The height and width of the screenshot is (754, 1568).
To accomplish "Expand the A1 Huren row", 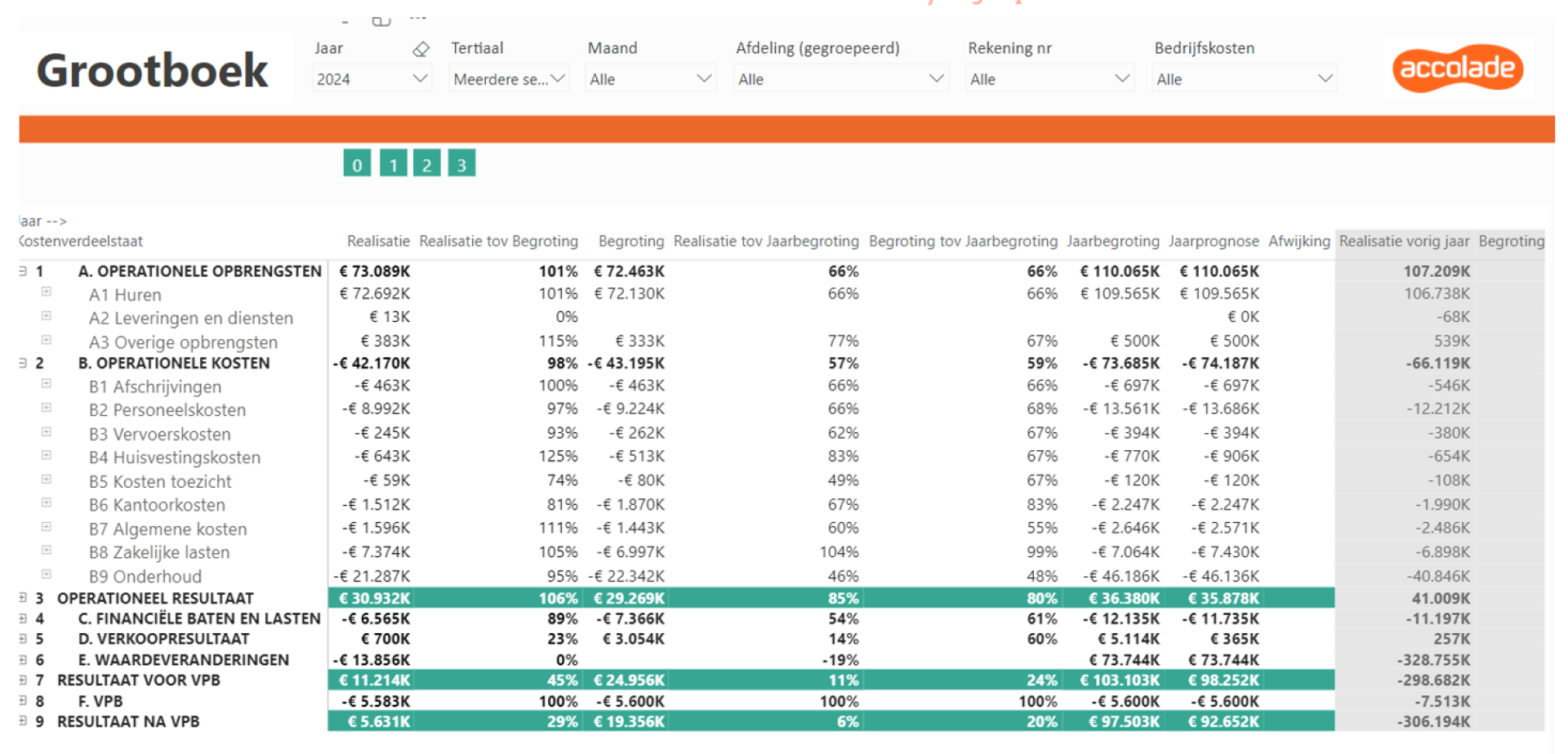I will point(47,292).
